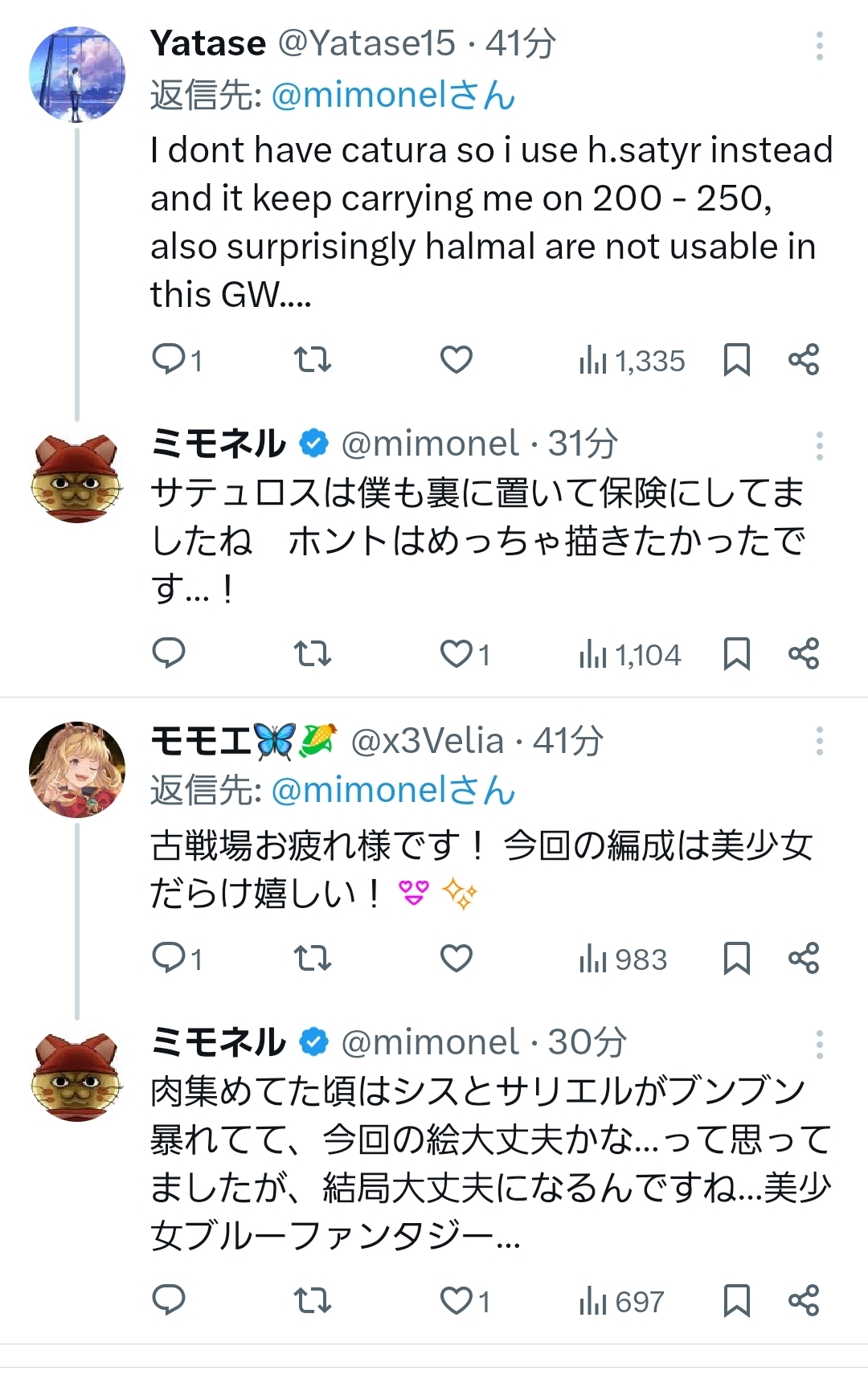Open モモエ's profile avatar picture
Screen dimensions: 868x1383
pyautogui.click(x=77, y=769)
